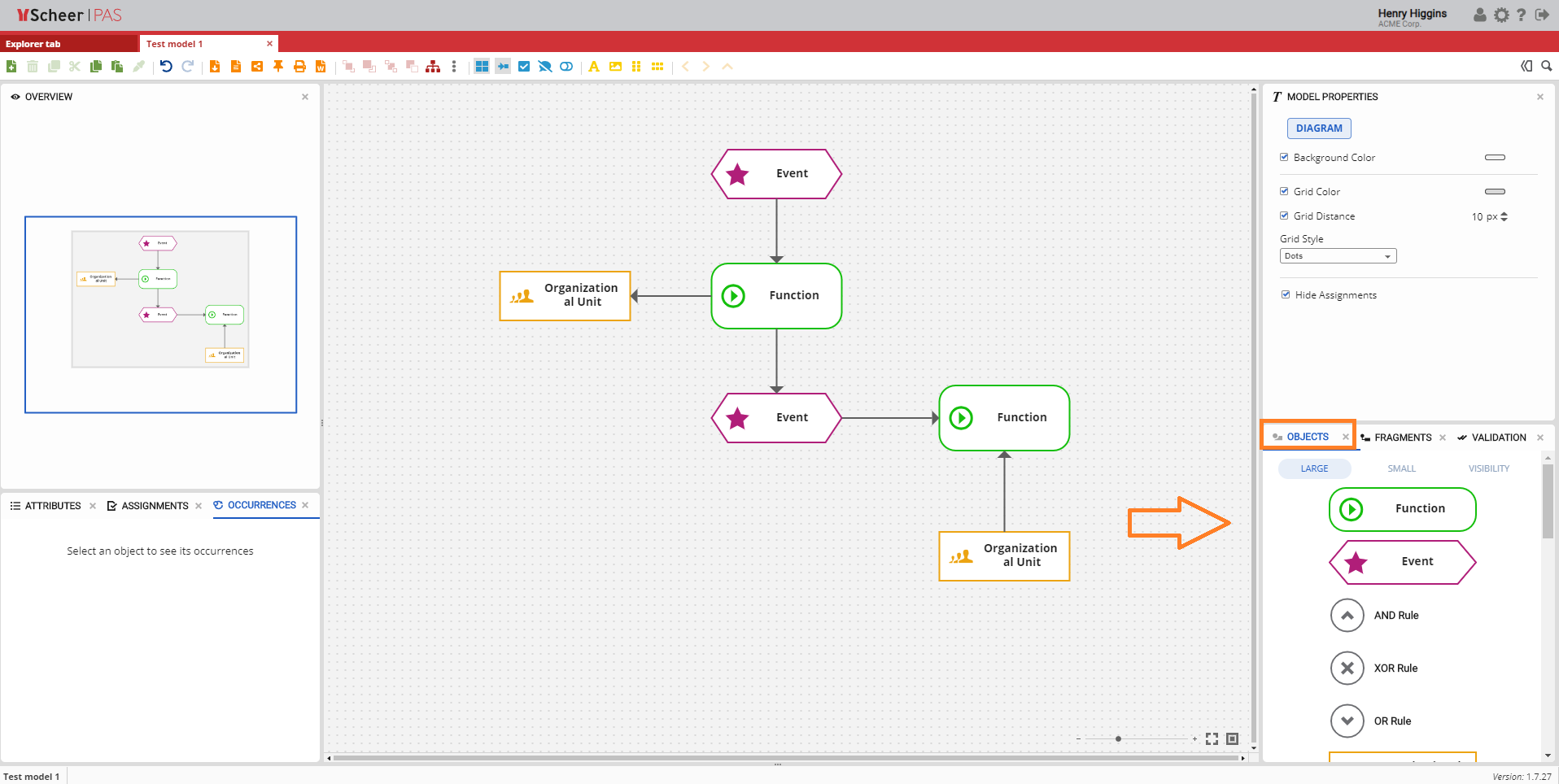The height and width of the screenshot is (784, 1559).
Task: Click the fit-to-screen icon below the canvas
Action: click(x=1212, y=738)
